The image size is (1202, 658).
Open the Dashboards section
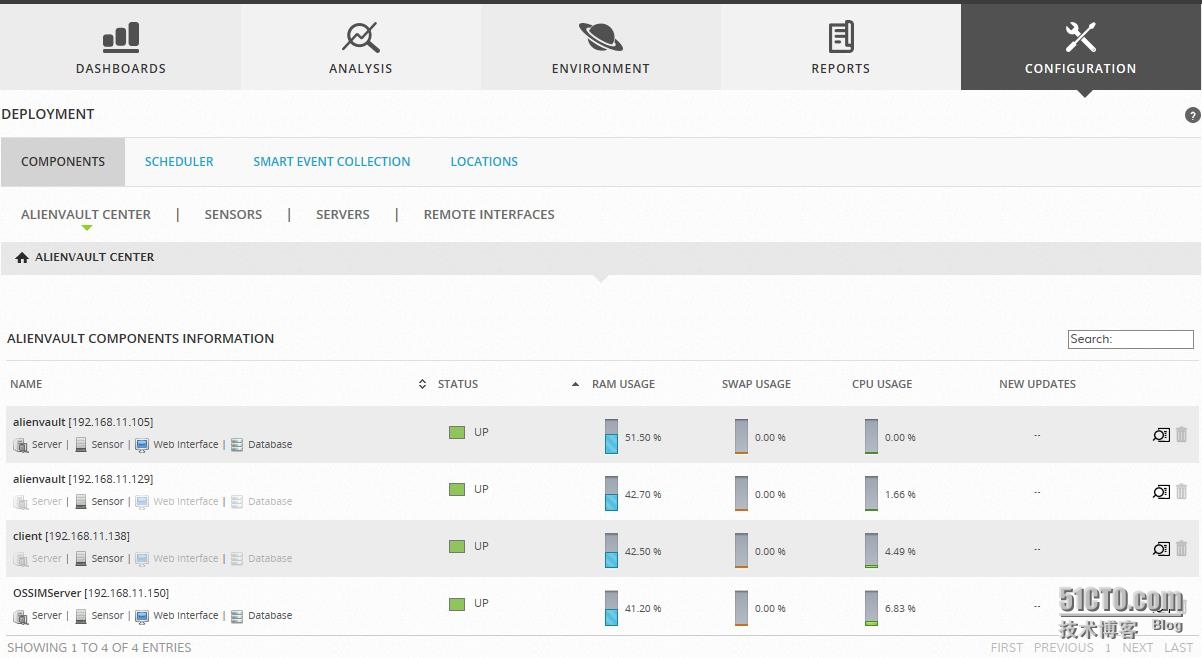120,47
